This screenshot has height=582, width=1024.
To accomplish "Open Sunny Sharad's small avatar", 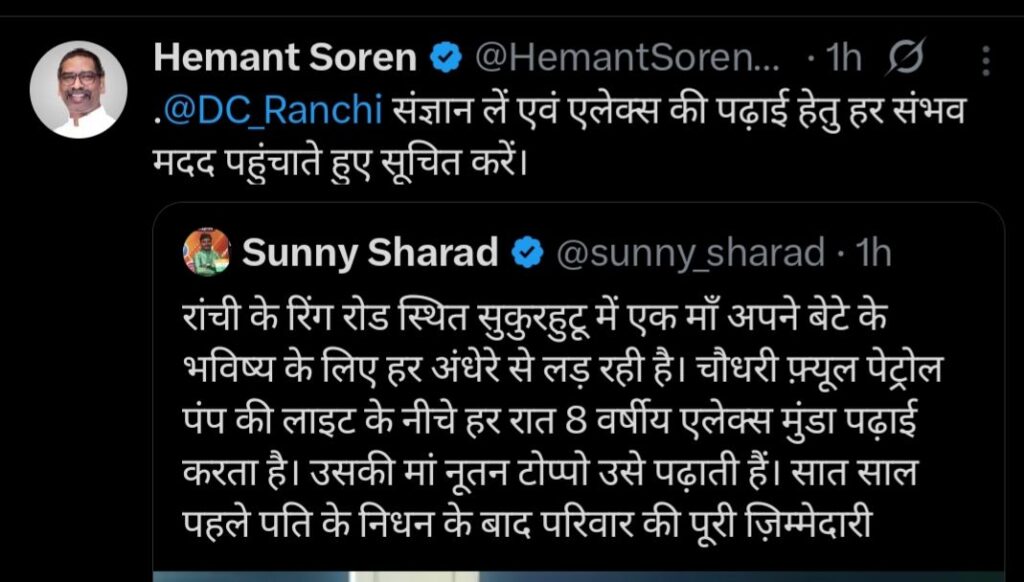I will (x=207, y=253).
